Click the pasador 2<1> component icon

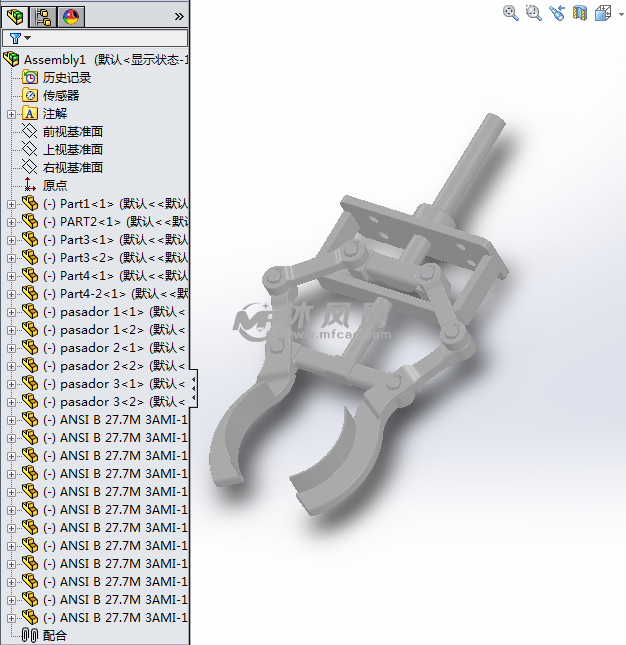(30, 348)
